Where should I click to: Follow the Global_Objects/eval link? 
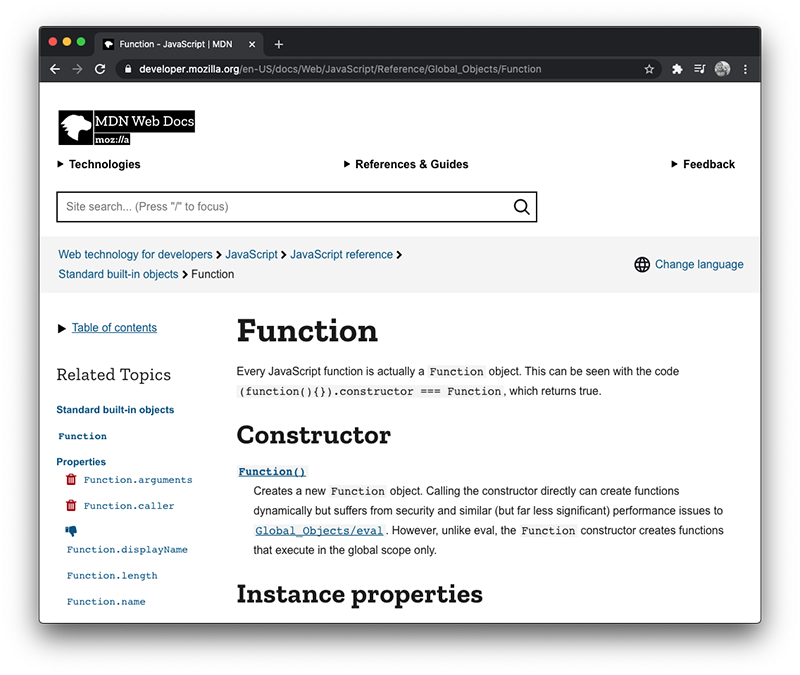[318, 530]
